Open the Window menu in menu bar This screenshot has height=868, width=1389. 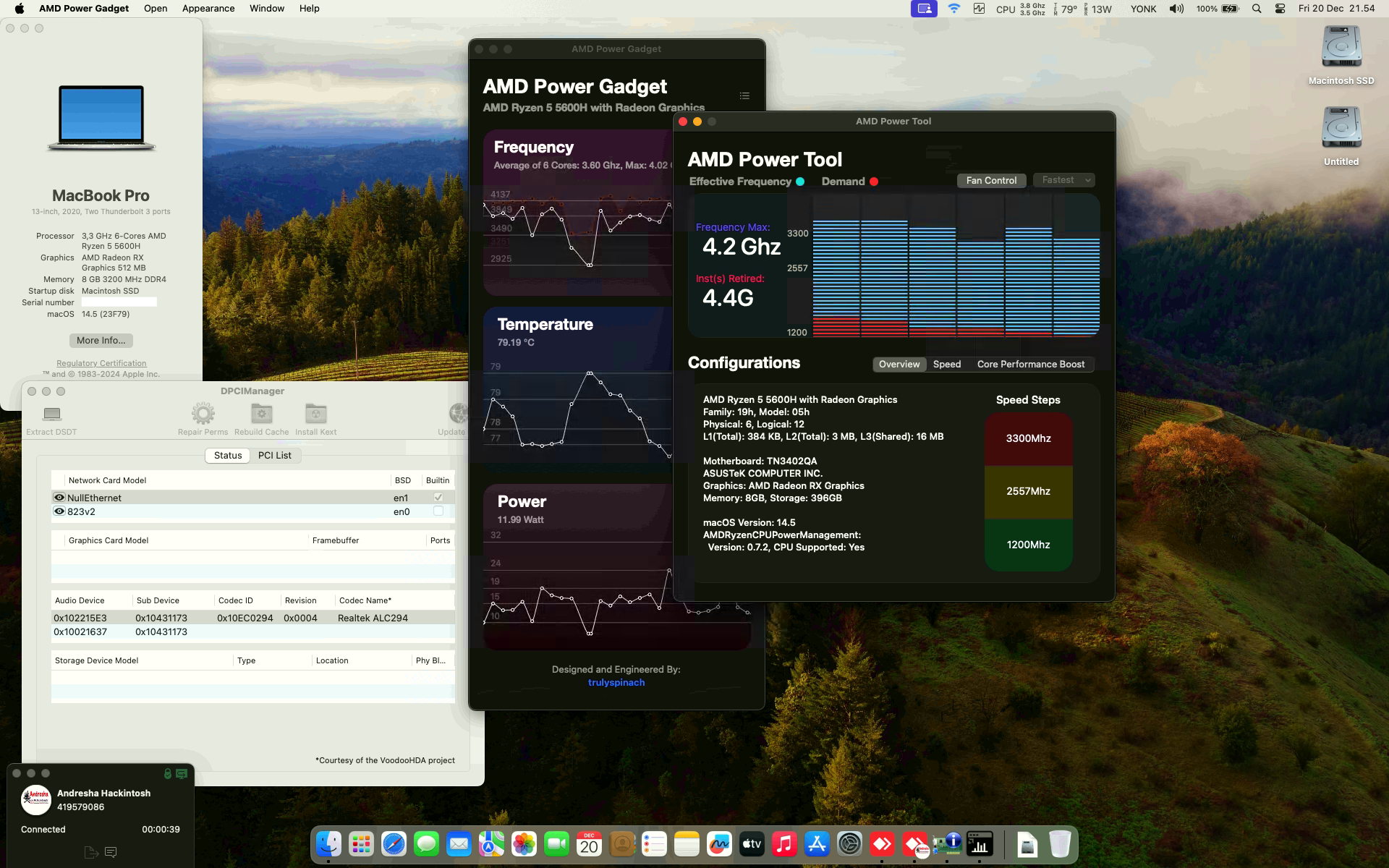(x=267, y=9)
